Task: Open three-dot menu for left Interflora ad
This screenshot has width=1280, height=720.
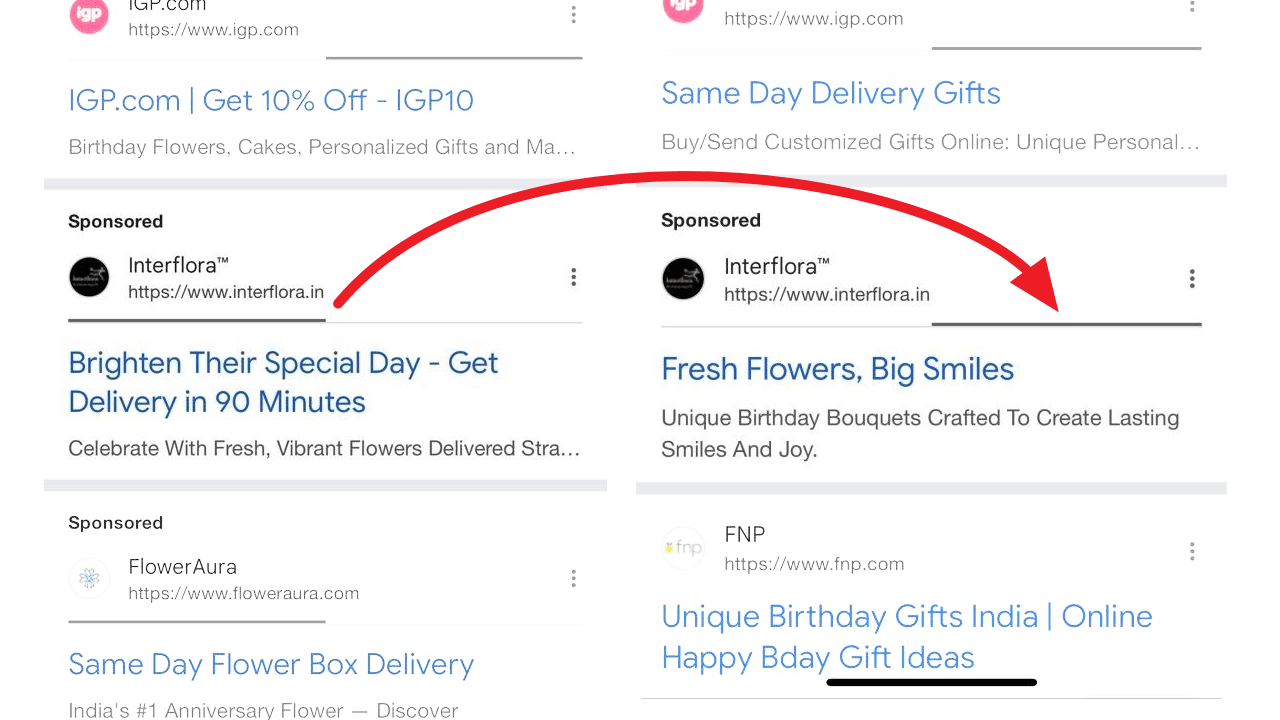Action: coord(573,277)
